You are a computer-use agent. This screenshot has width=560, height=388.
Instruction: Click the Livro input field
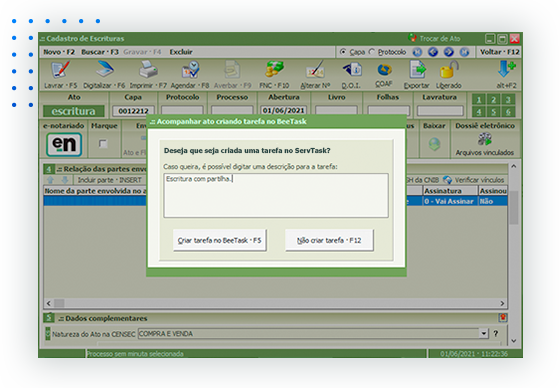[x=336, y=111]
